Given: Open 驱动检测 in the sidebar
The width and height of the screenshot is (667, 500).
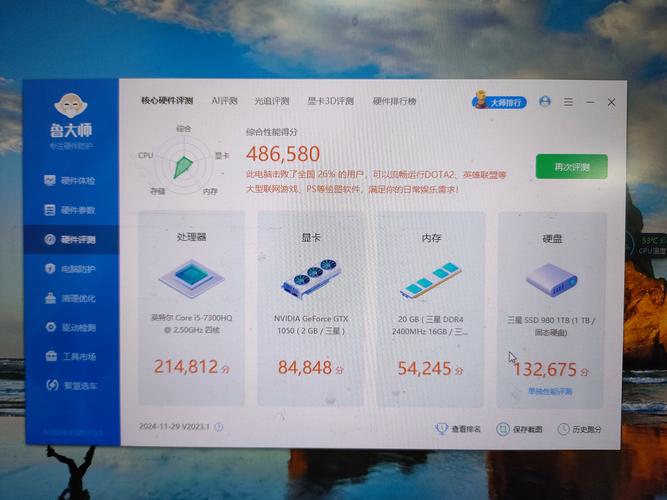Looking at the screenshot, I should [x=70, y=327].
